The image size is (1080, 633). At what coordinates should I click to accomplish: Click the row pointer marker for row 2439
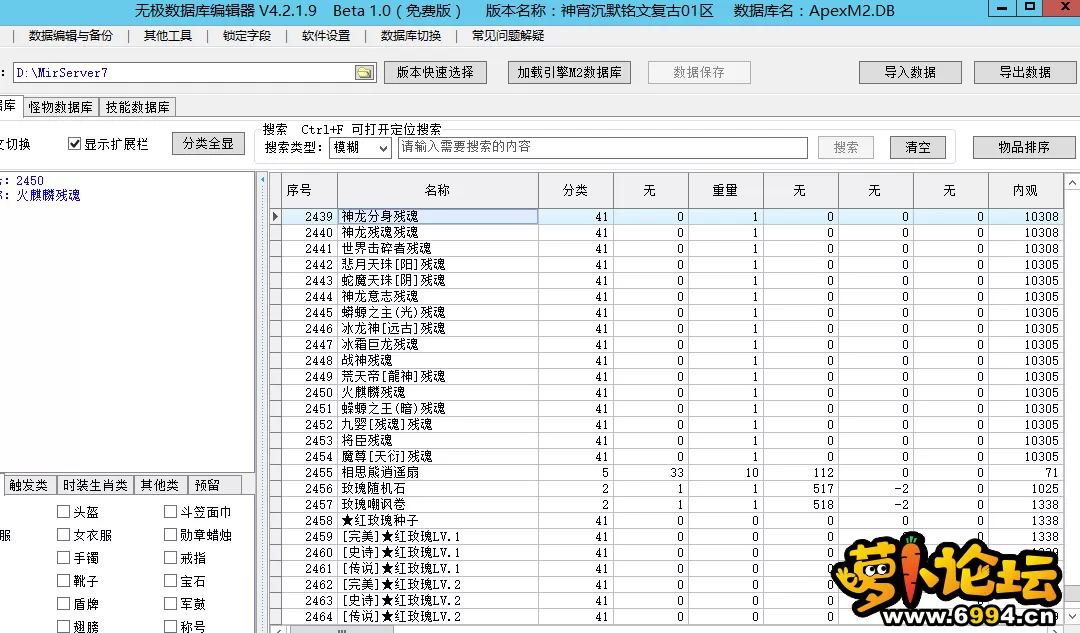pyautogui.click(x=275, y=216)
